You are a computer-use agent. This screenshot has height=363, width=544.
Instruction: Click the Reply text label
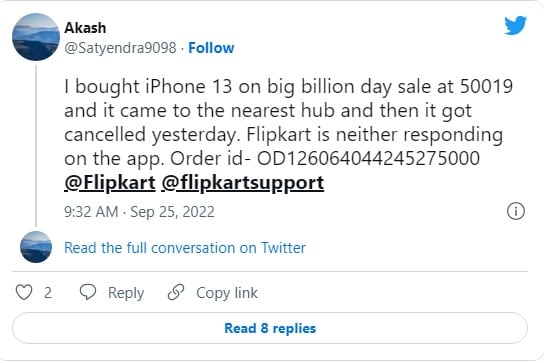point(126,293)
